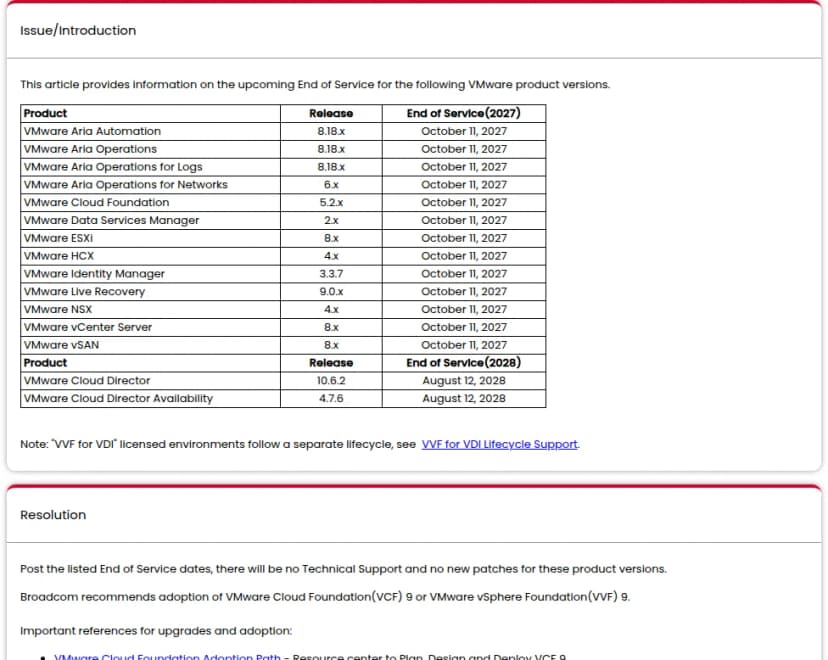The image size is (828, 660).
Task: Open the VVF for VDI Lifecycle Support link
Action: click(499, 444)
